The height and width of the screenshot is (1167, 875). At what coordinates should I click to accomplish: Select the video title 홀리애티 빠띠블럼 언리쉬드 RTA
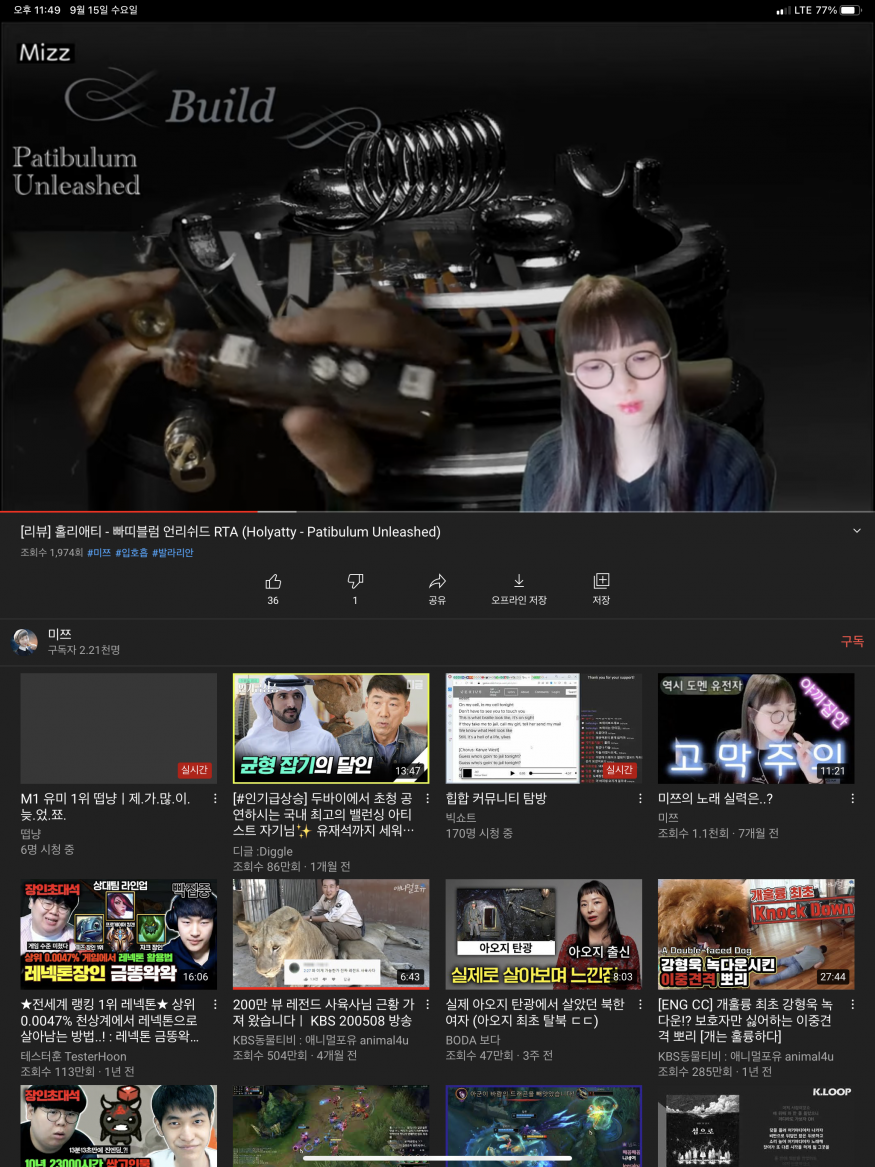[231, 531]
